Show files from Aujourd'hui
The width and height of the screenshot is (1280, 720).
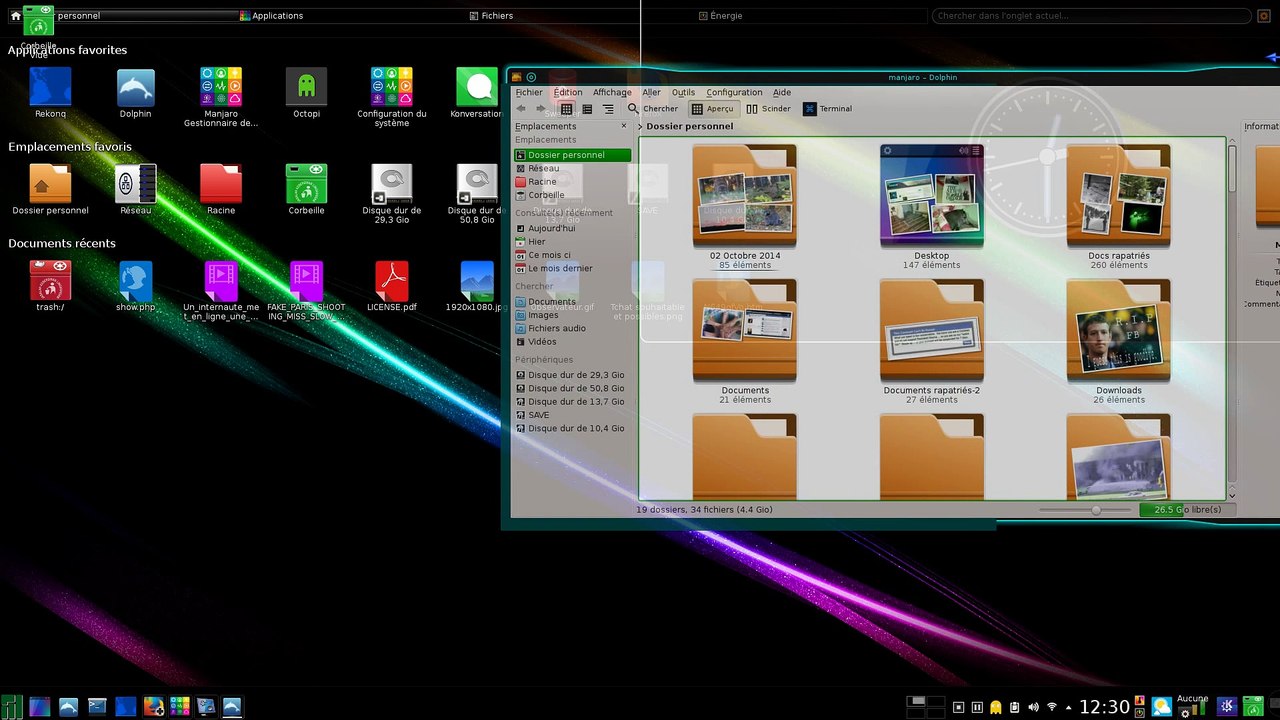[x=573, y=228]
